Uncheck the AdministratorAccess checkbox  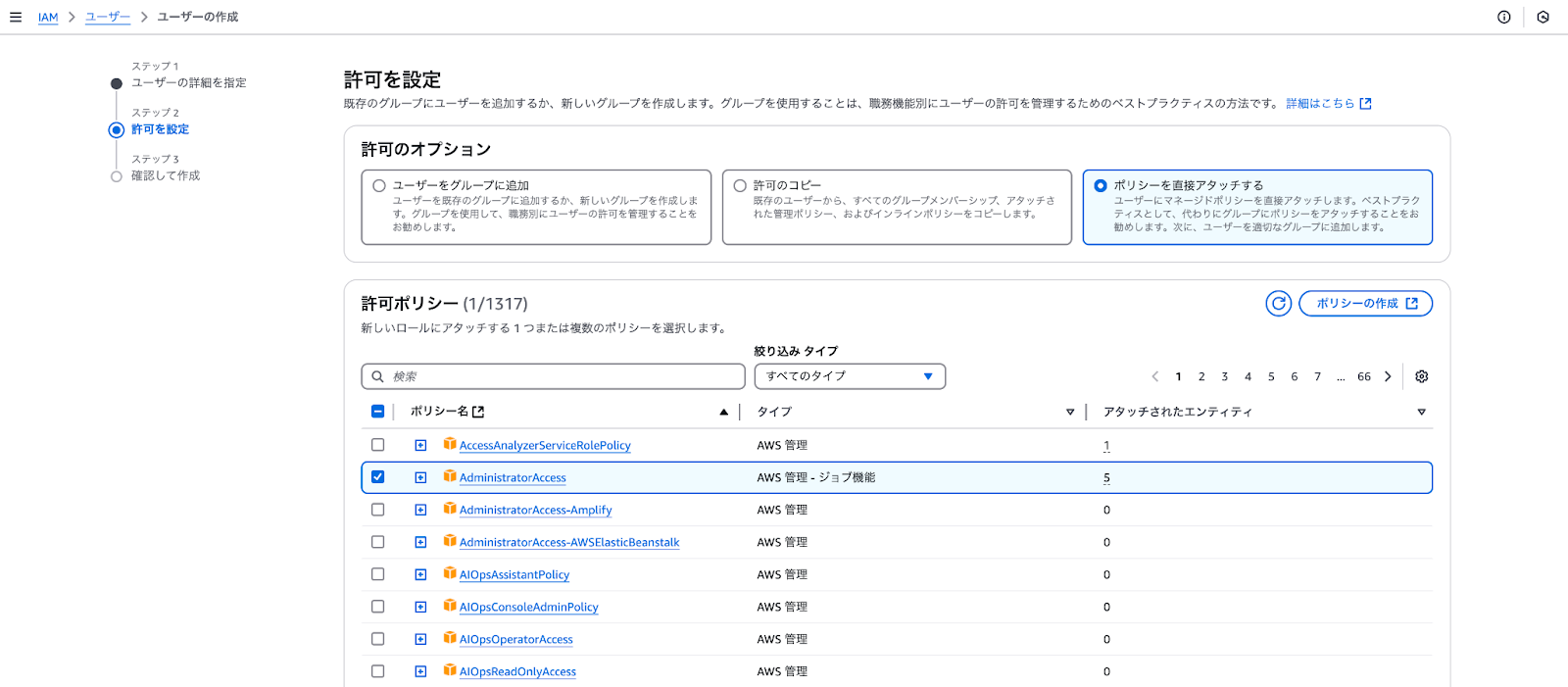pyautogui.click(x=378, y=477)
